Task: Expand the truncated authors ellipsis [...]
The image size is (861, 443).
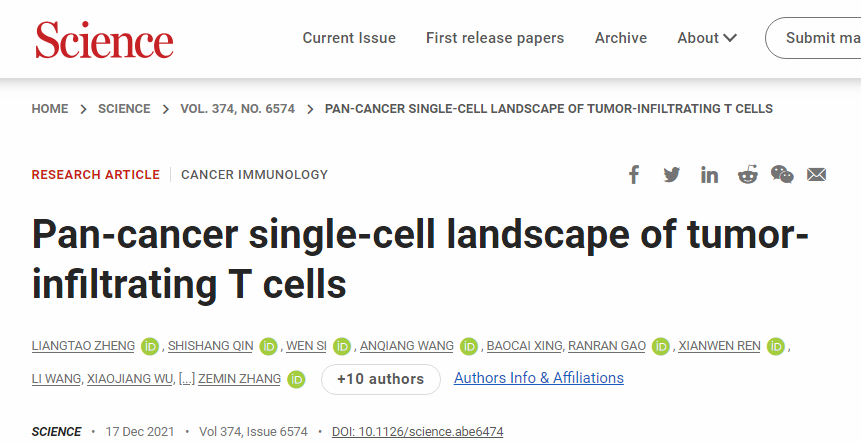Action: pos(187,379)
